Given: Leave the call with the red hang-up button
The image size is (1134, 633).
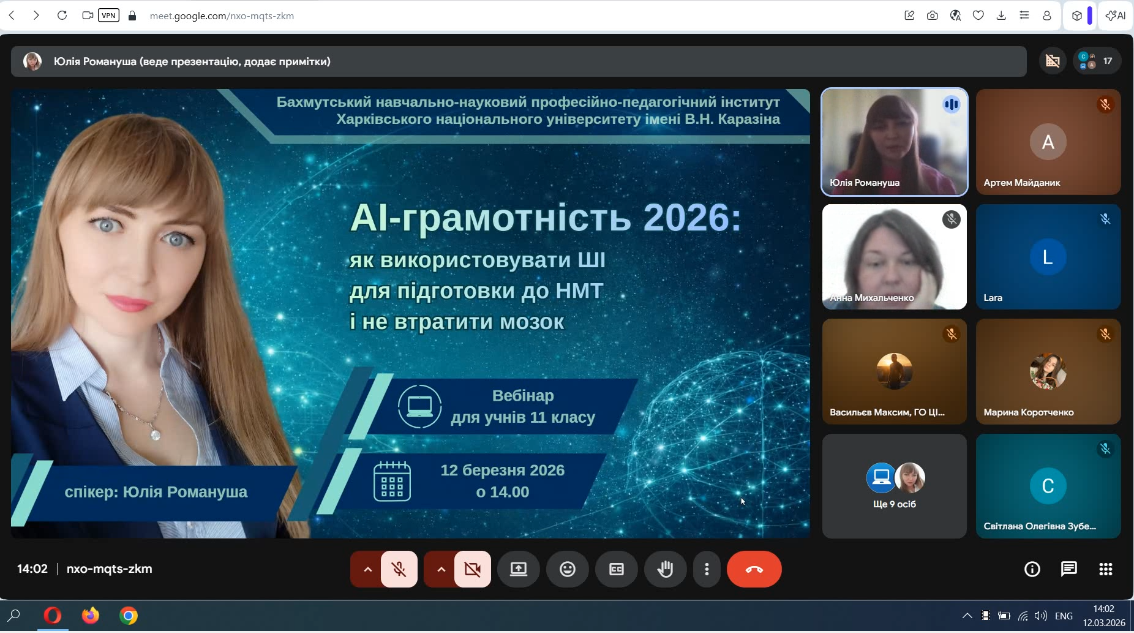Looking at the screenshot, I should (754, 569).
